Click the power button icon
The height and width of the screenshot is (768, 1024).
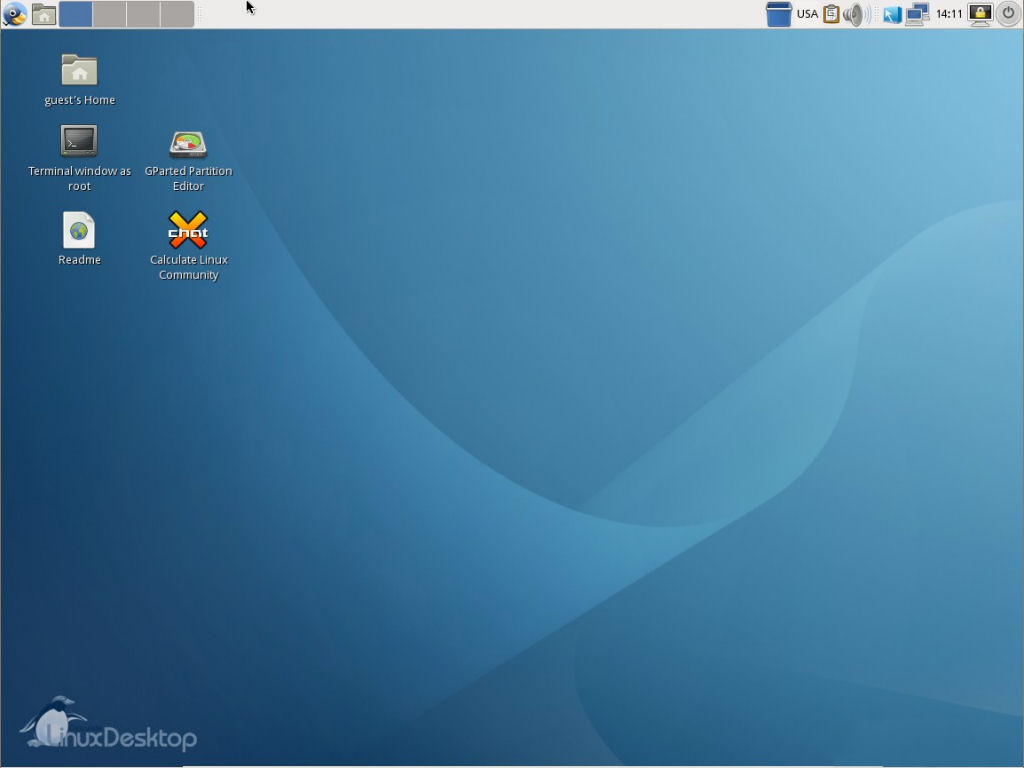[1008, 14]
